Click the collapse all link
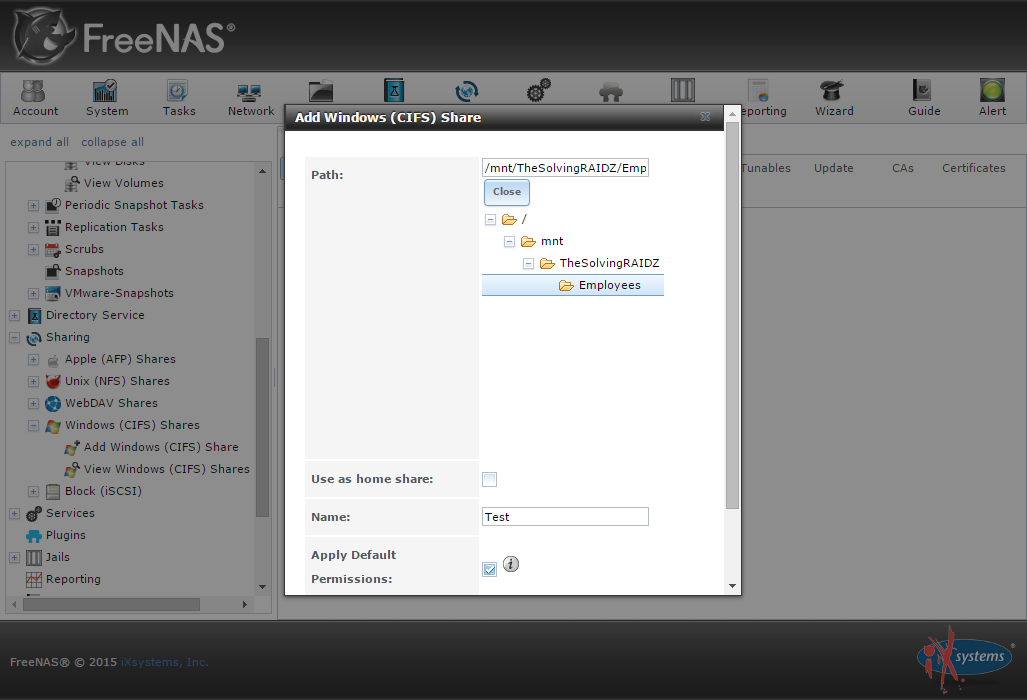The image size is (1027, 700). pyautogui.click(x=112, y=142)
